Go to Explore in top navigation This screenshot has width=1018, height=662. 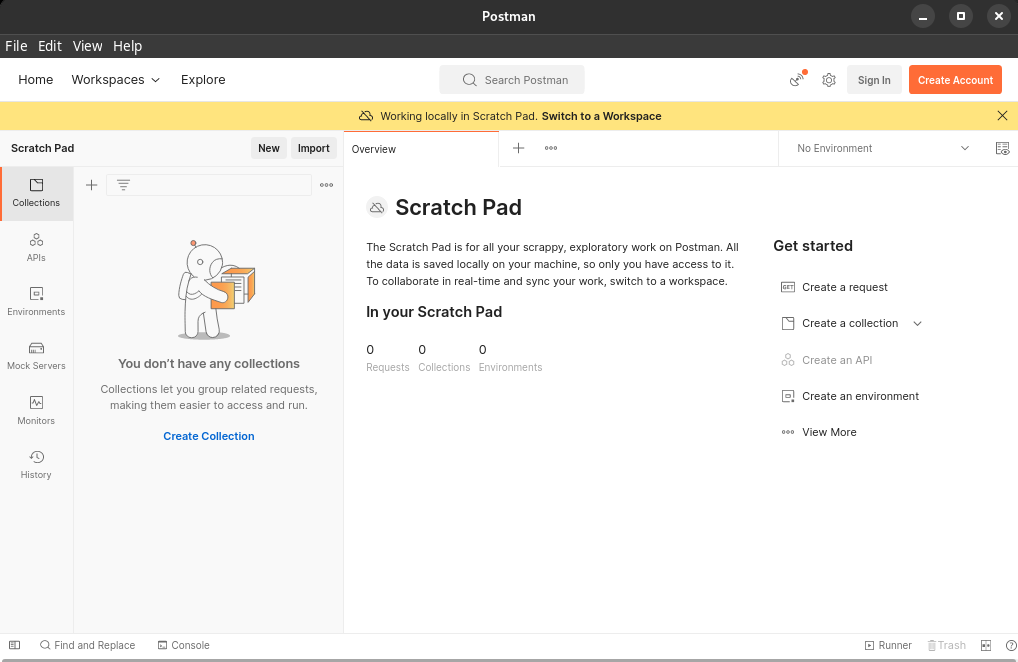(203, 79)
